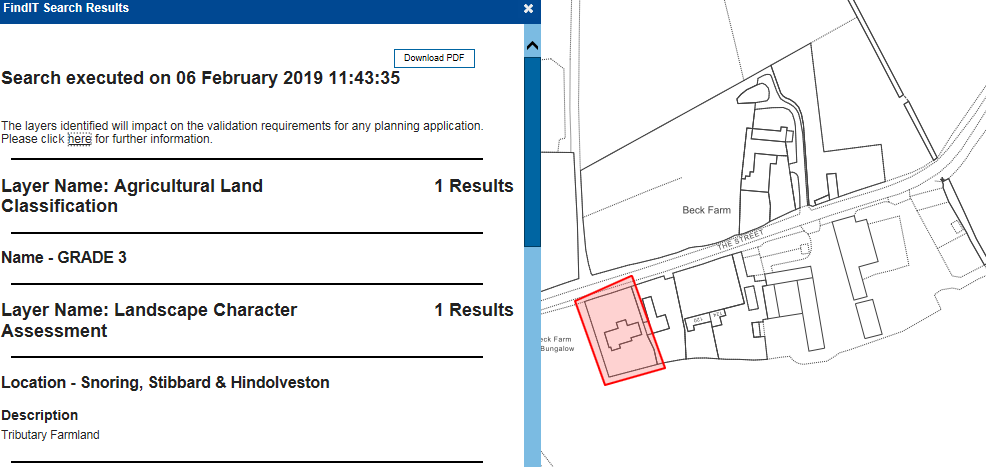This screenshot has height=467, width=986.
Task: Click the Snoring, Stibbard & Hindolveston location
Action: click(165, 382)
